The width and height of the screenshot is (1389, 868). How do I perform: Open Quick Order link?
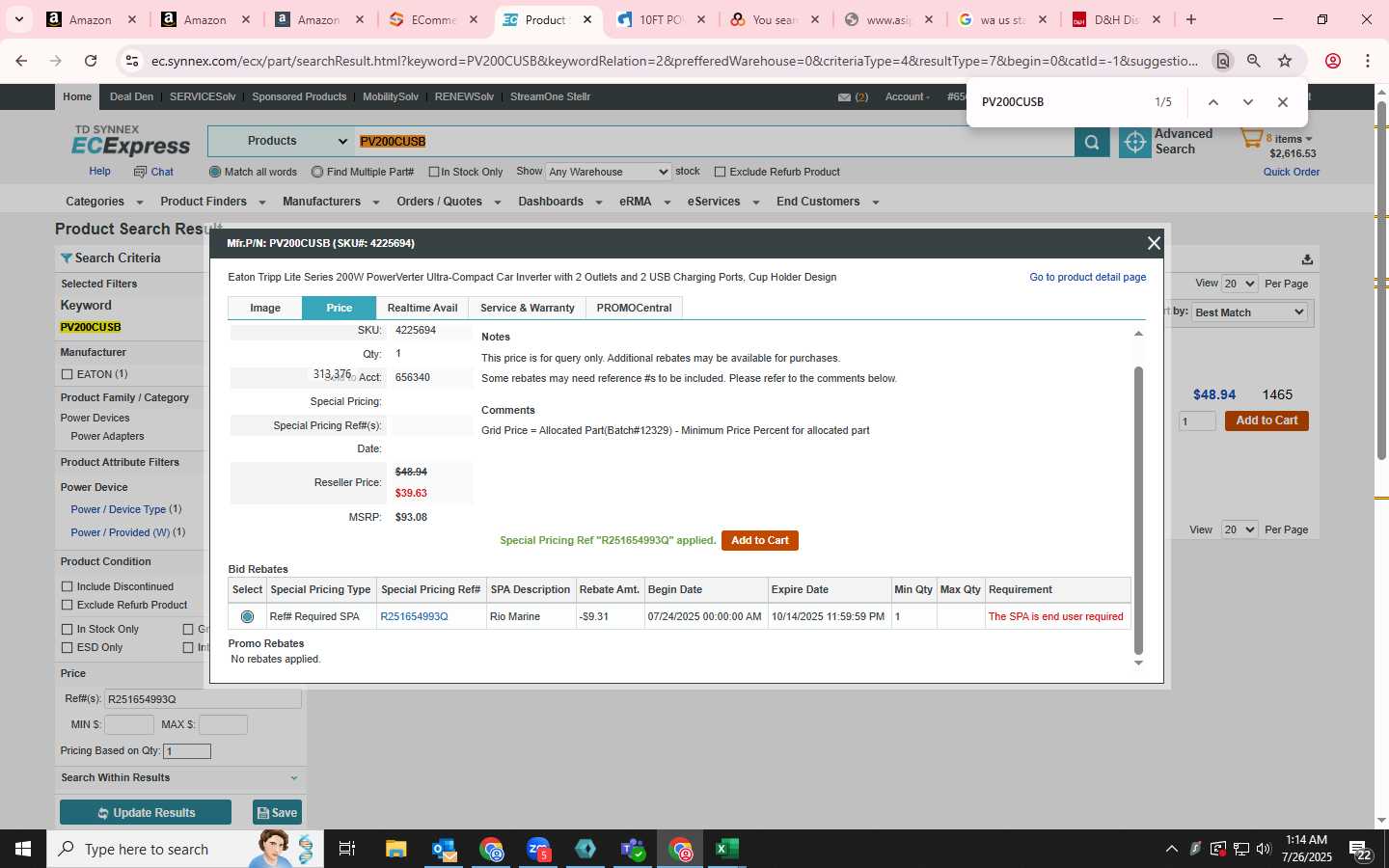point(1292,172)
